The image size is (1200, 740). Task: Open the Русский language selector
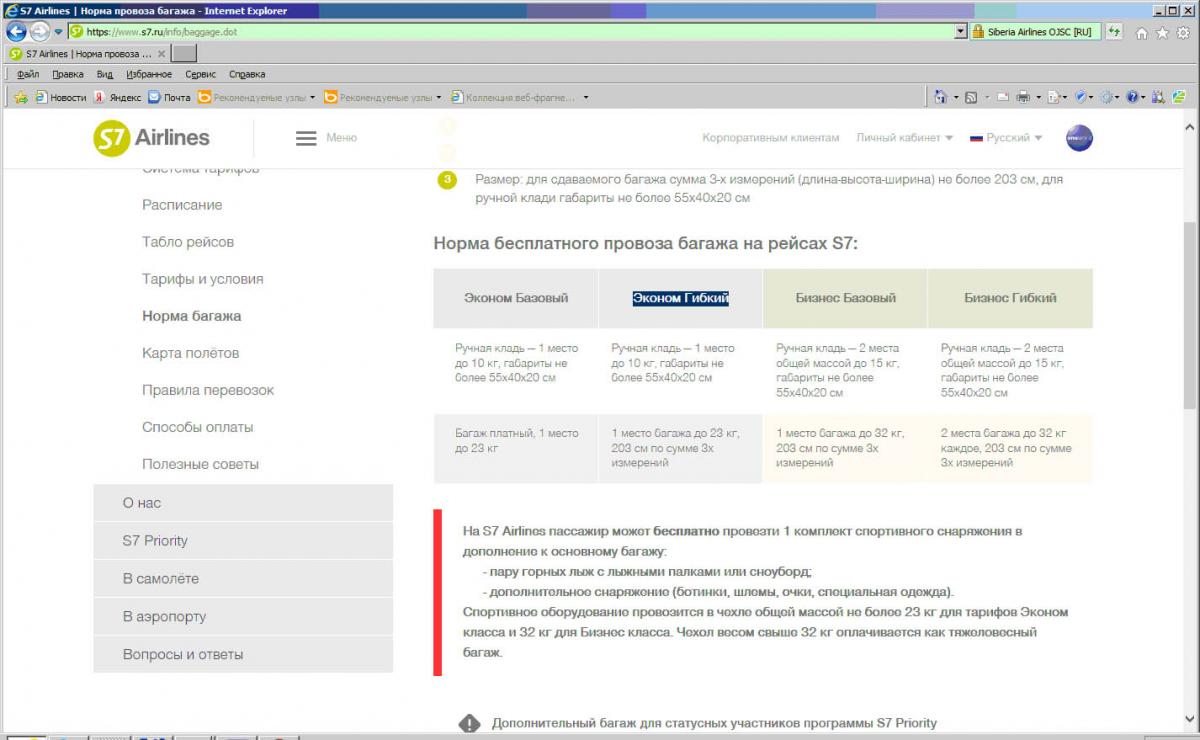click(1006, 138)
